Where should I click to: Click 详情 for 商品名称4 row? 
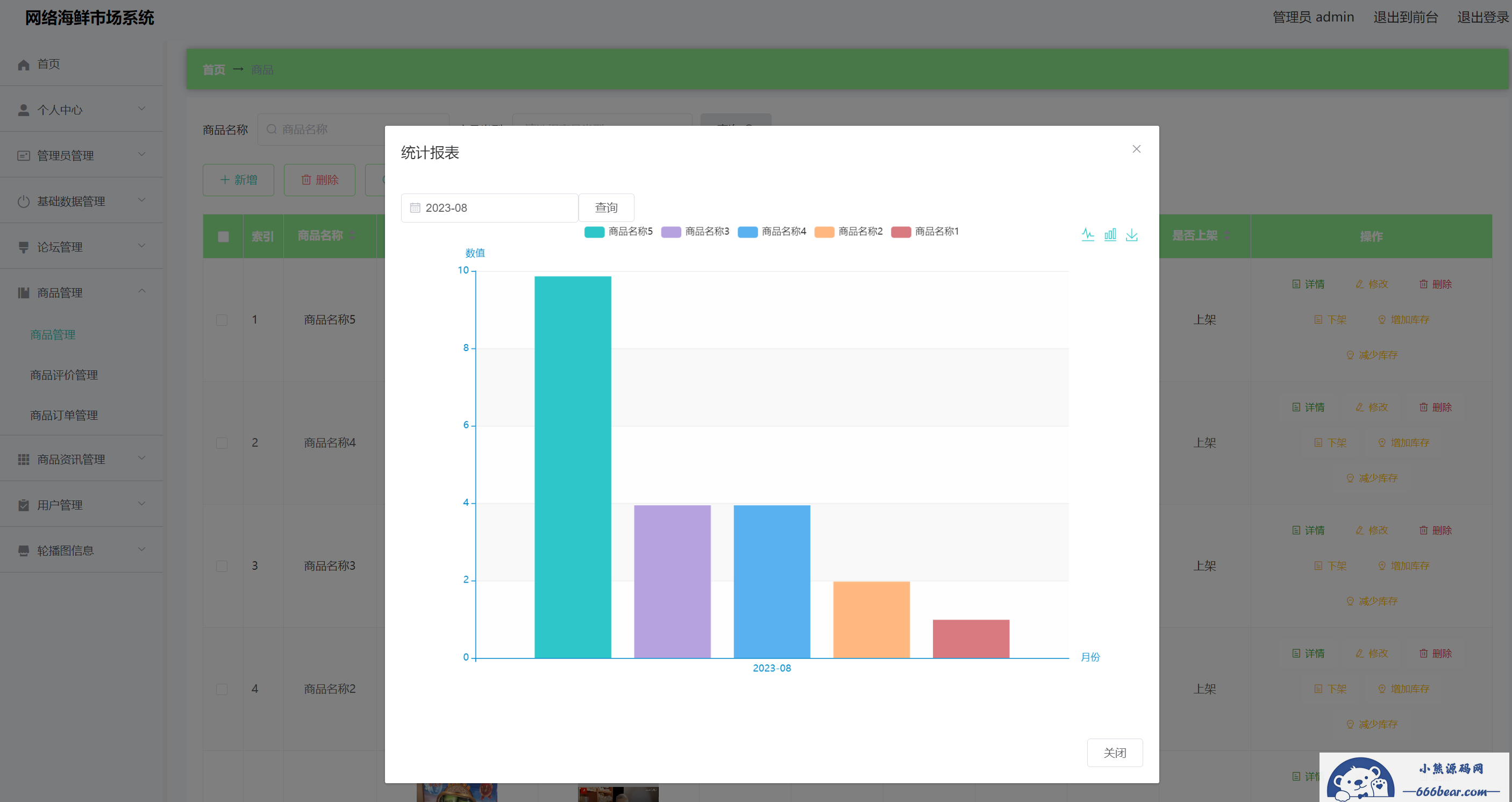tap(1308, 407)
